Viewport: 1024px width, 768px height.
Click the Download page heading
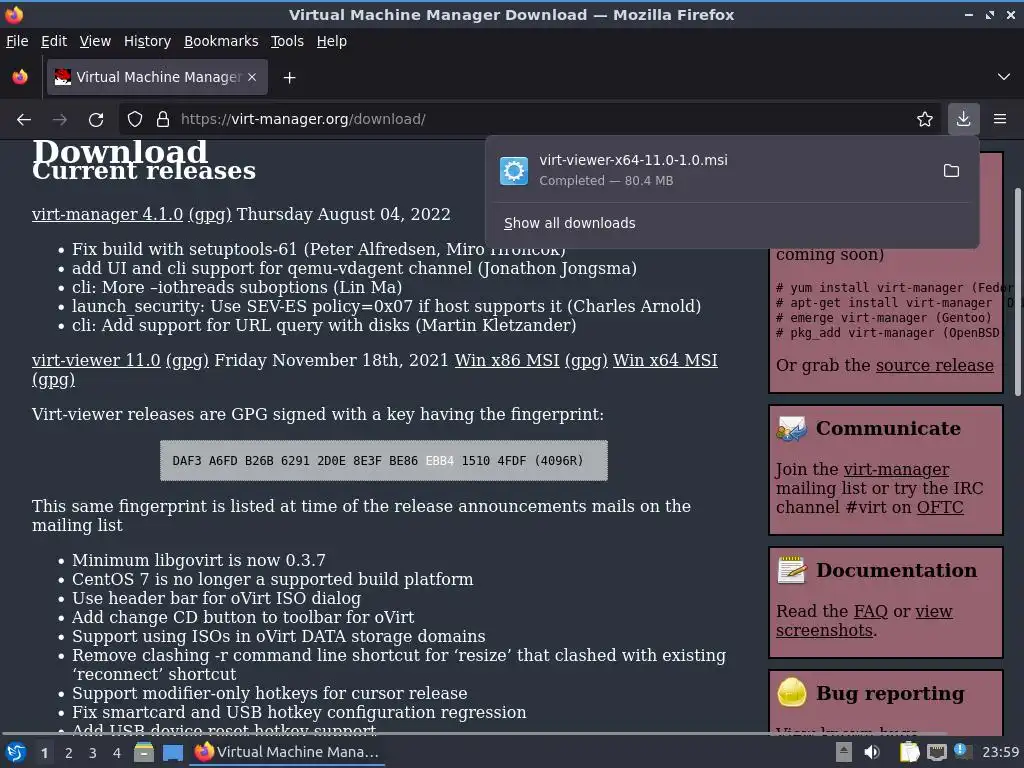pos(120,152)
